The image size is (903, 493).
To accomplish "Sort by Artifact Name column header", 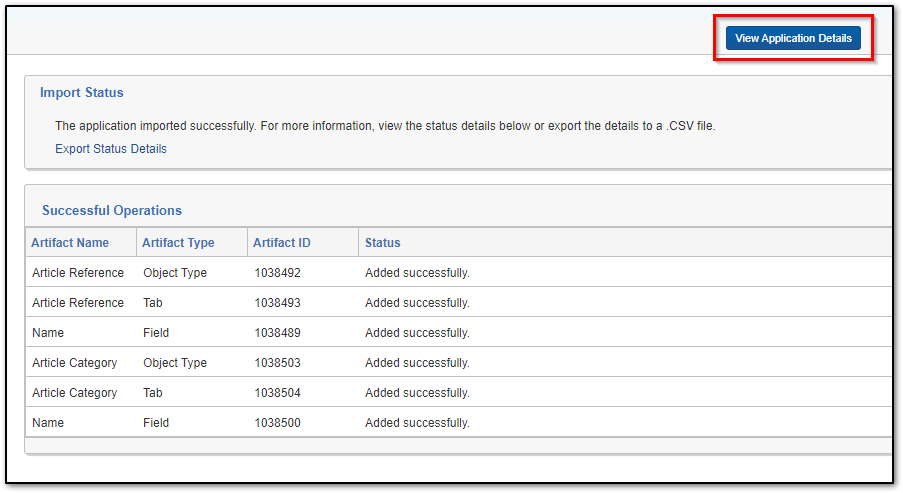I will point(70,242).
